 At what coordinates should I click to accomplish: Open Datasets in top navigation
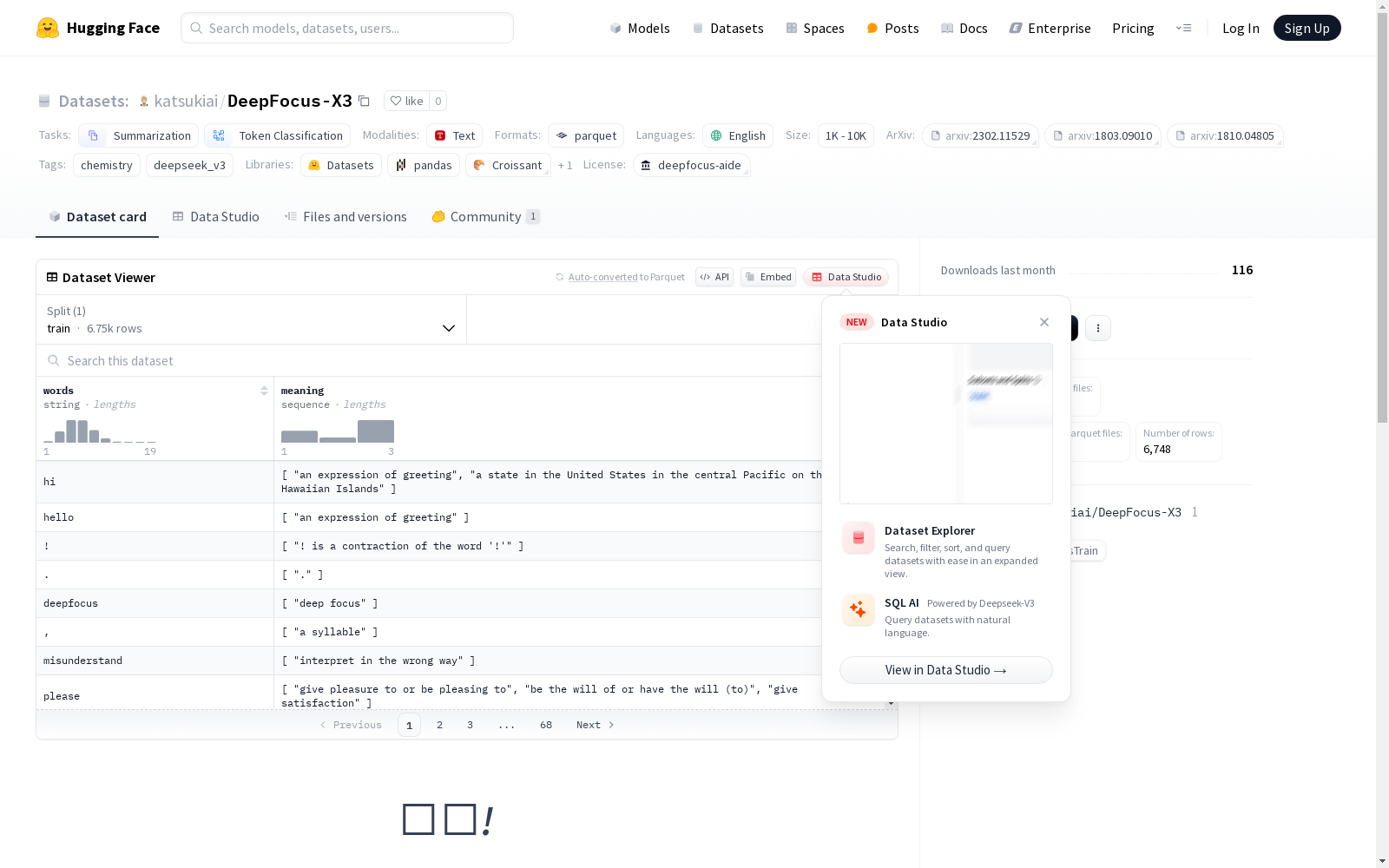(x=727, y=28)
